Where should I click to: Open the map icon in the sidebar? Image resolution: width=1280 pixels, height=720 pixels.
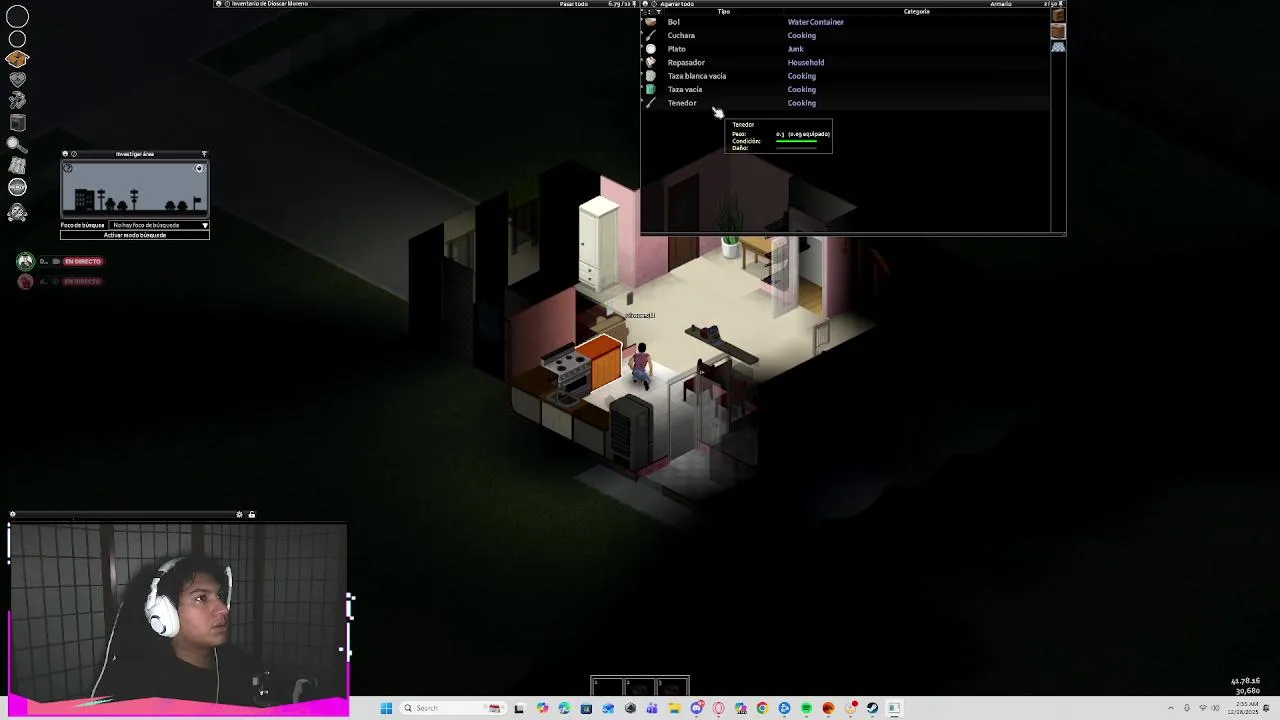pos(17,166)
